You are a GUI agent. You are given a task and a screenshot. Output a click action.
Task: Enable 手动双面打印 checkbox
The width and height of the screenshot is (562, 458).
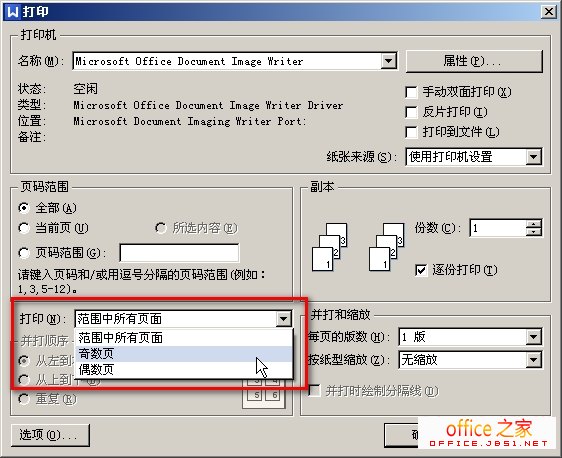point(411,92)
